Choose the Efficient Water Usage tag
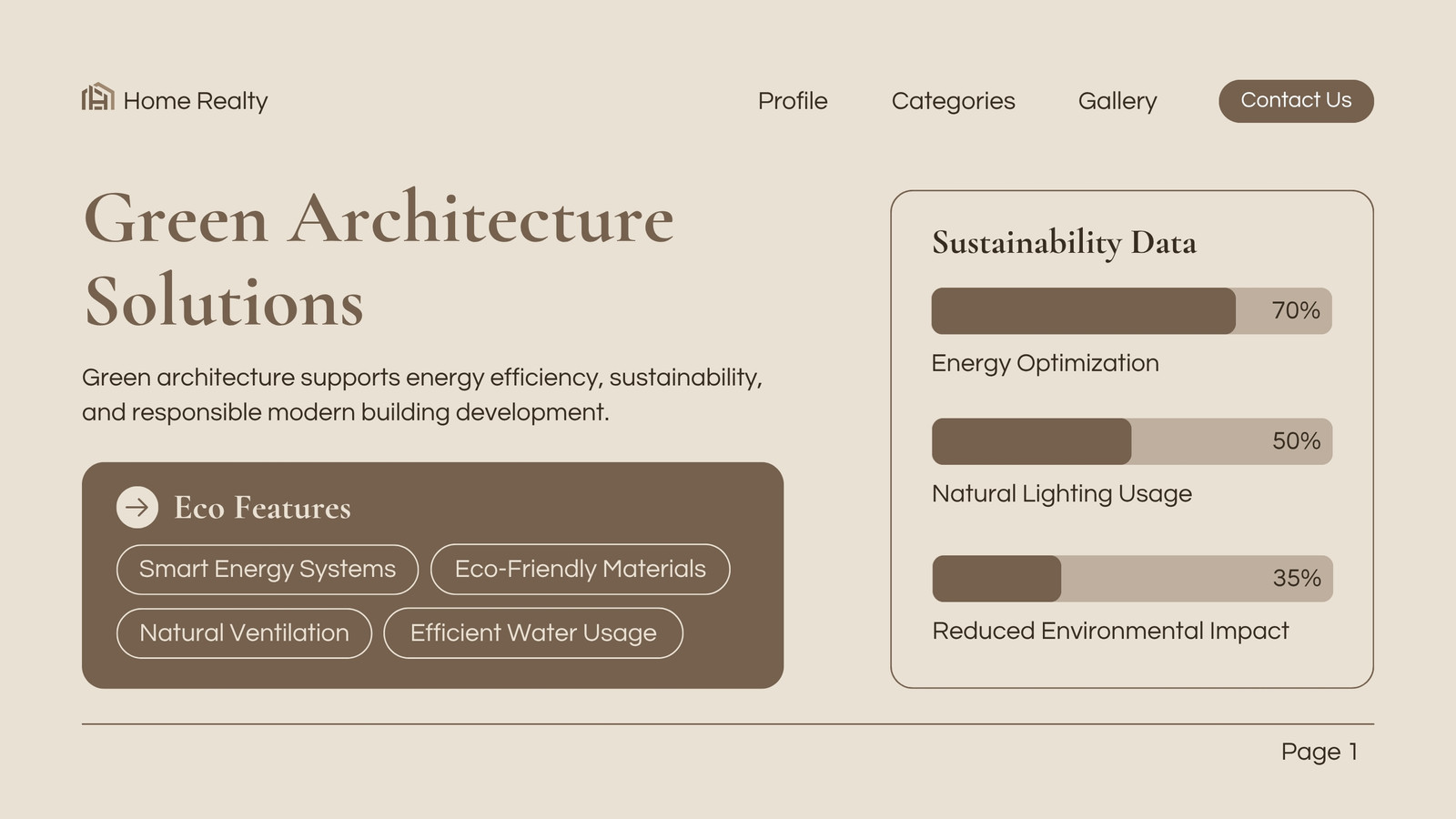 (533, 633)
